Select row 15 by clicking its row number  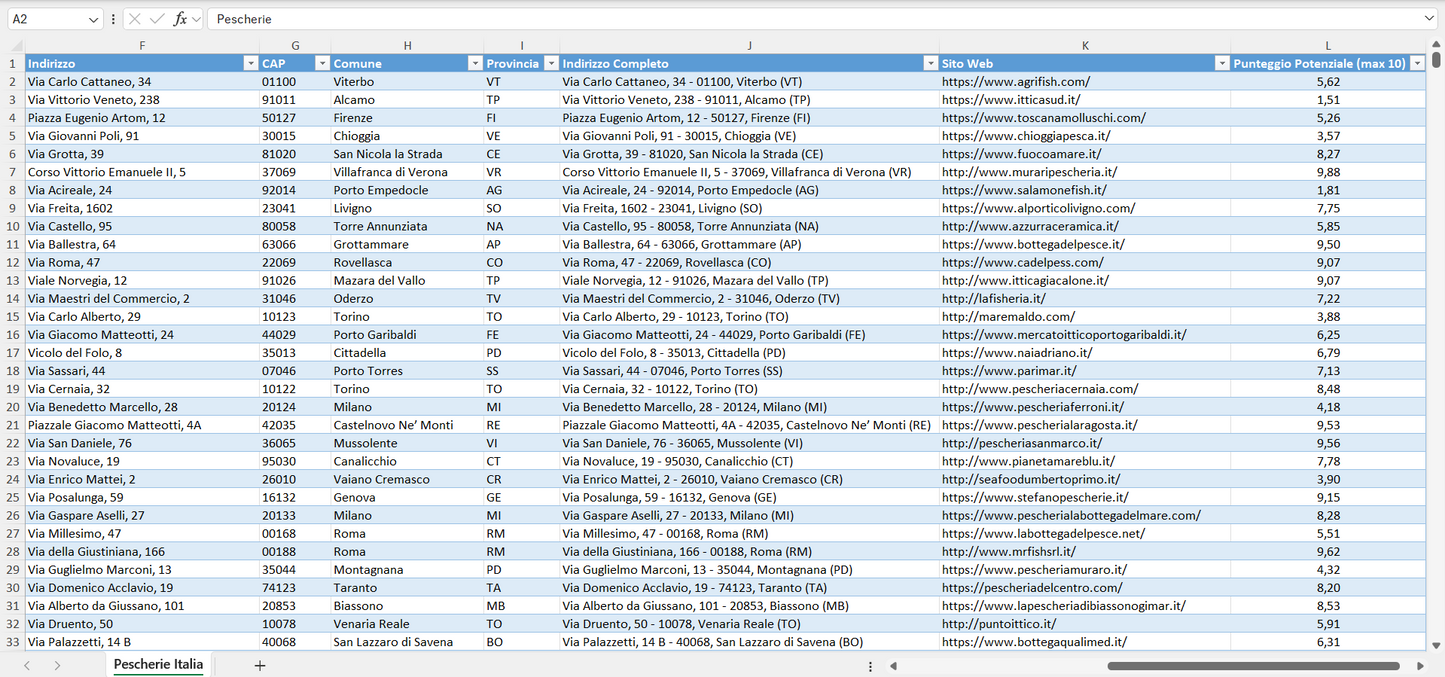pyautogui.click(x=15, y=316)
